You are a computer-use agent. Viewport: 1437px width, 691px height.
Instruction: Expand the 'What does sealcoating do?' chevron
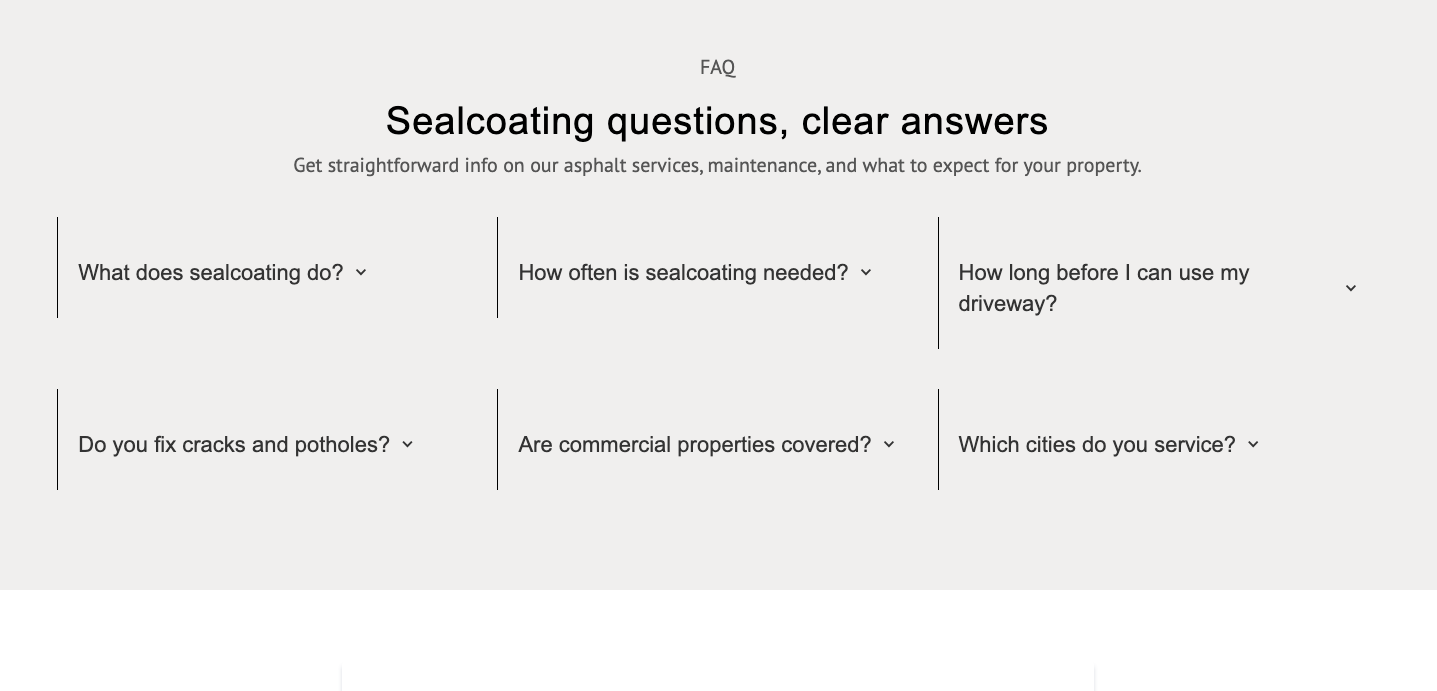tap(361, 272)
